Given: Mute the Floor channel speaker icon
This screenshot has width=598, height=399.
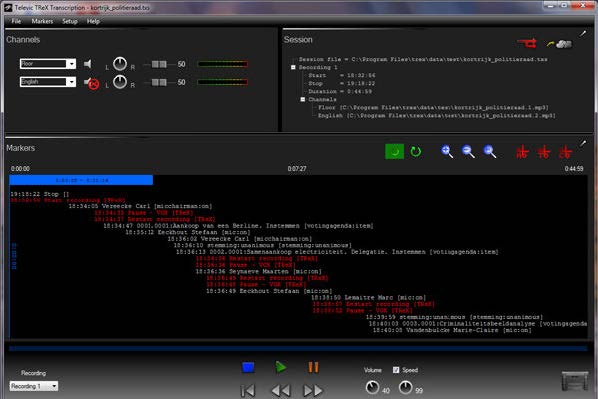Looking at the screenshot, I should (88, 64).
